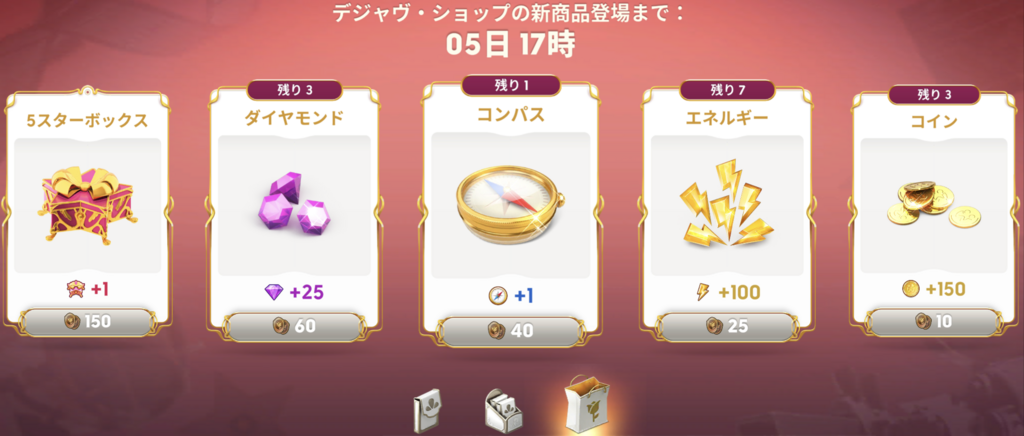Buy 5スターボックス for 150 tokens
This screenshot has width=1024, height=436.
(x=88, y=322)
